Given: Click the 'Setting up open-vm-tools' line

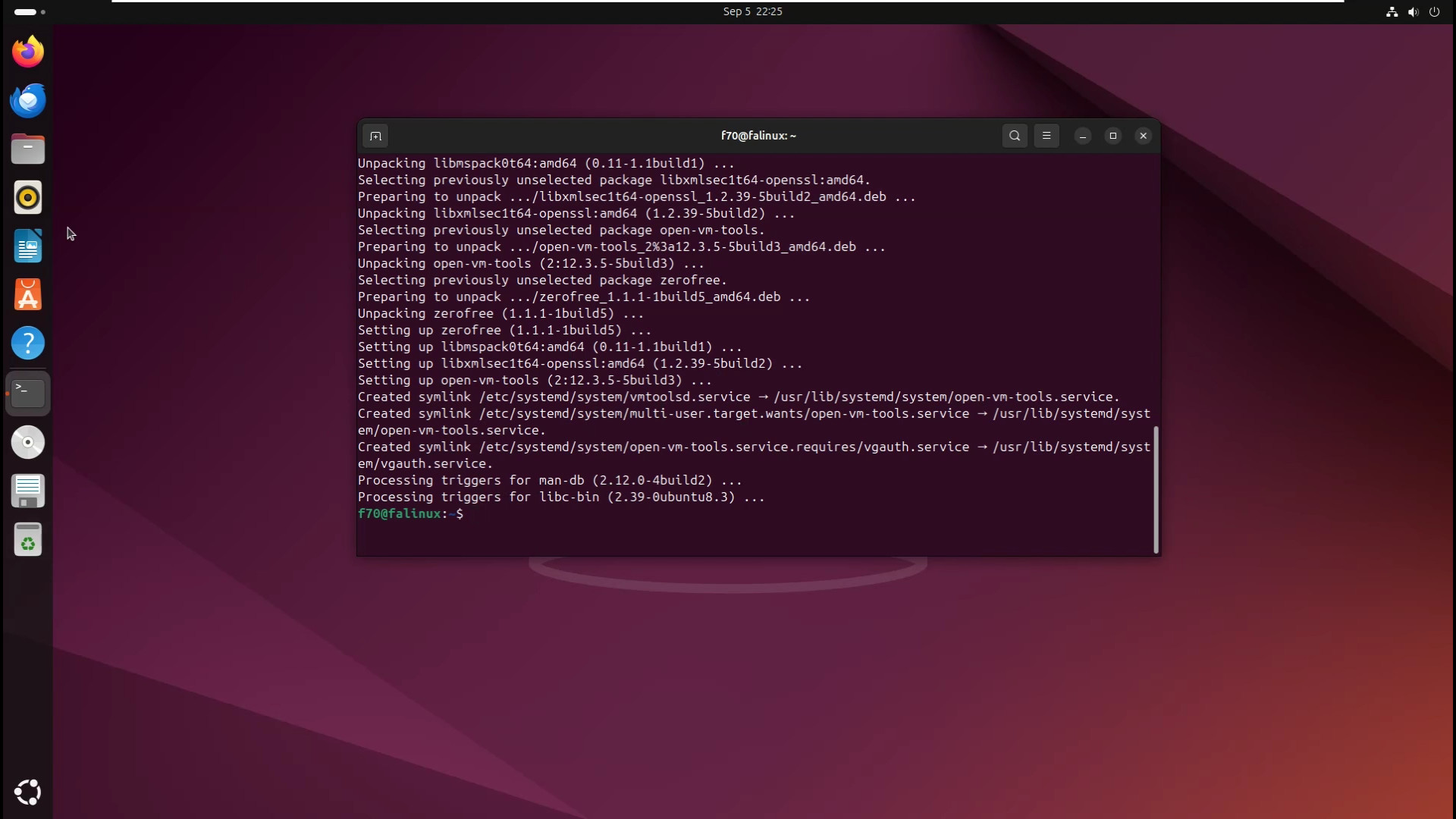Looking at the screenshot, I should pyautogui.click(x=535, y=380).
